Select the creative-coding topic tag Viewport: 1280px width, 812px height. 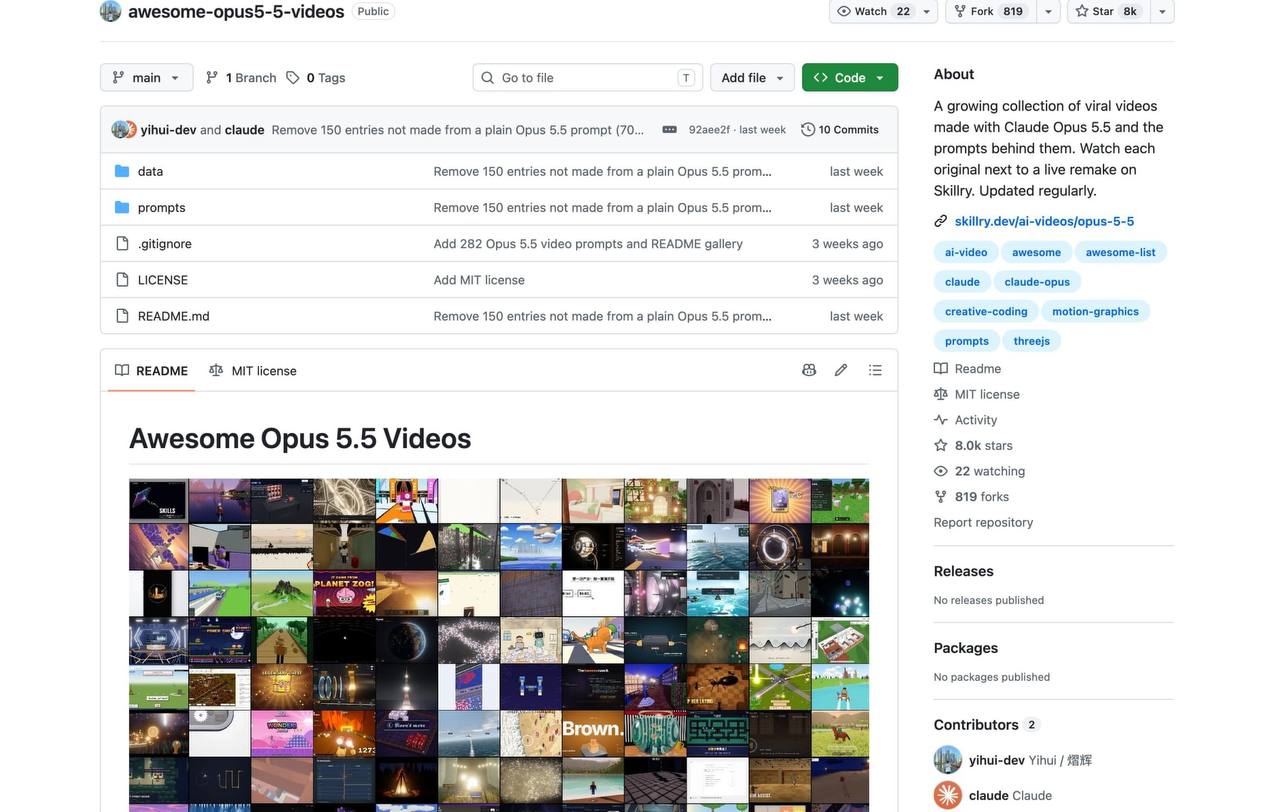986,311
